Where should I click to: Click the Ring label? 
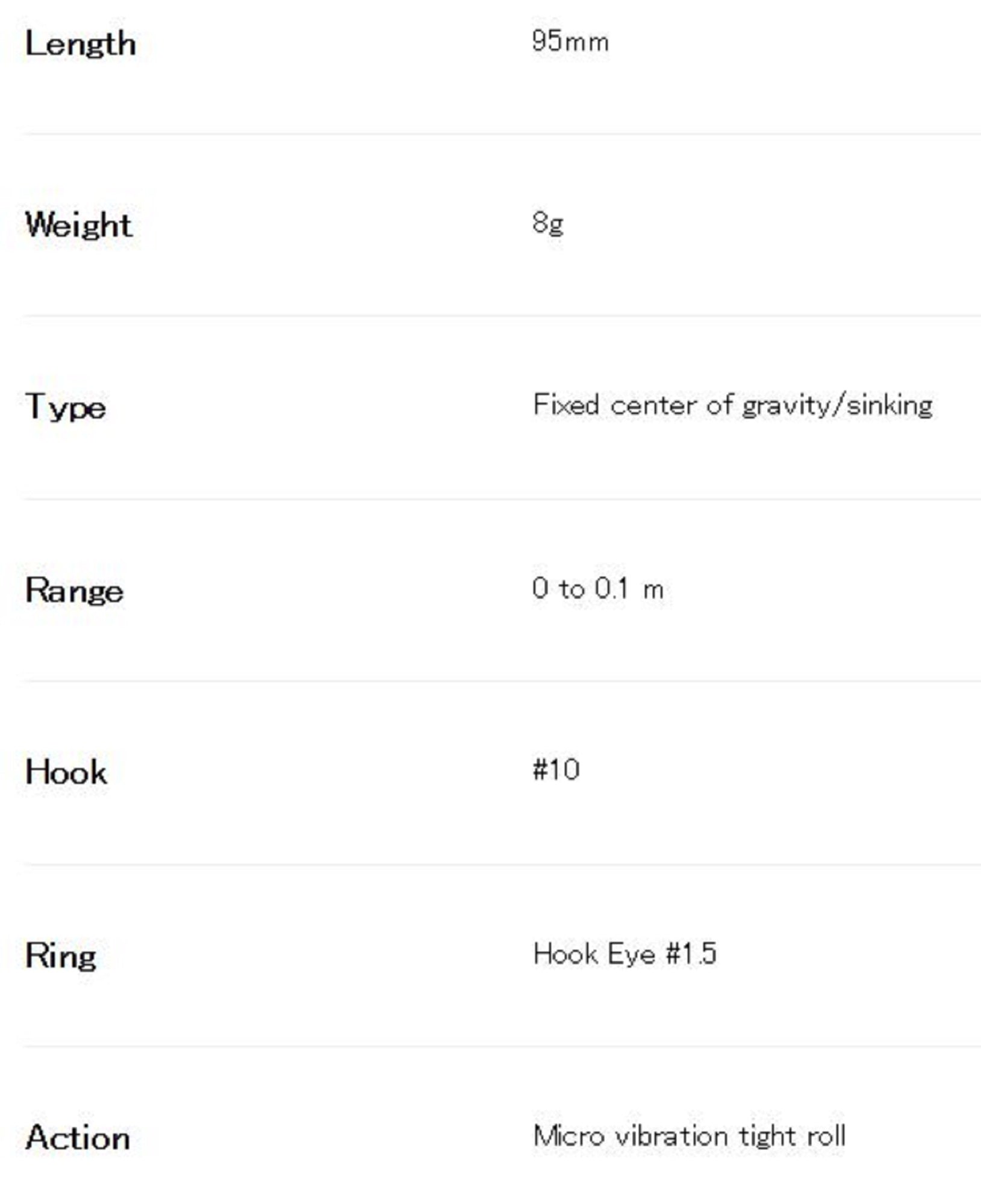61,956
